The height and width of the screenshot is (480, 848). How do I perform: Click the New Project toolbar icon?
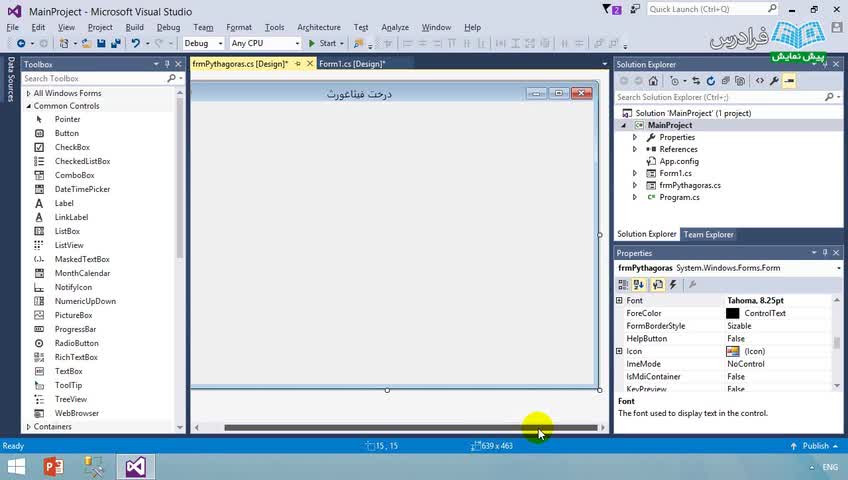tap(64, 43)
